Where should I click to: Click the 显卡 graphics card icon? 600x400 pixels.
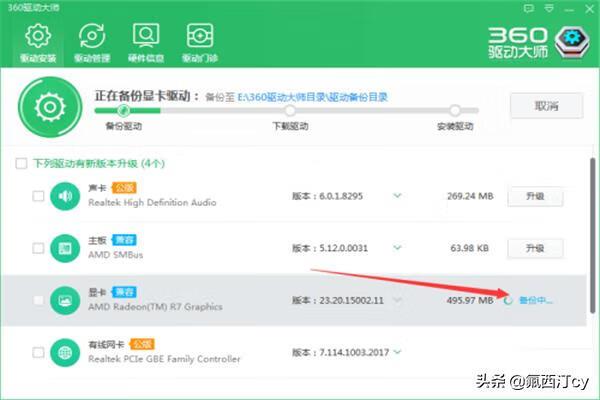(x=64, y=299)
